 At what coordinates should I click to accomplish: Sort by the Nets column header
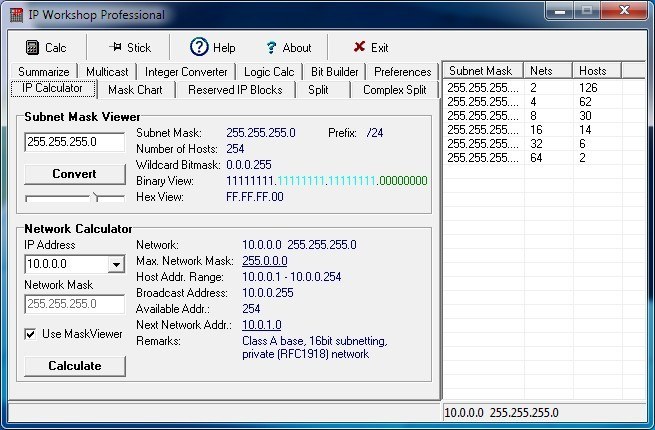click(x=548, y=71)
